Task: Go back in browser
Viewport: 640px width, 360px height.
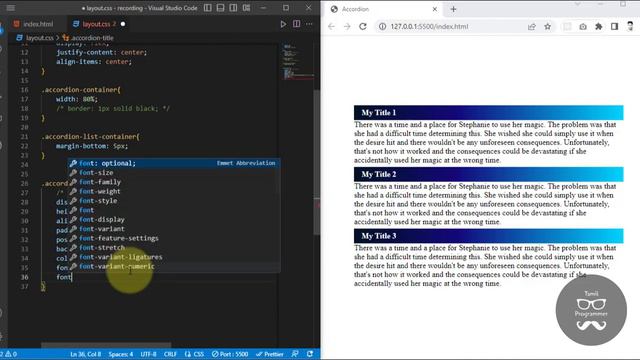Action: 331,27
